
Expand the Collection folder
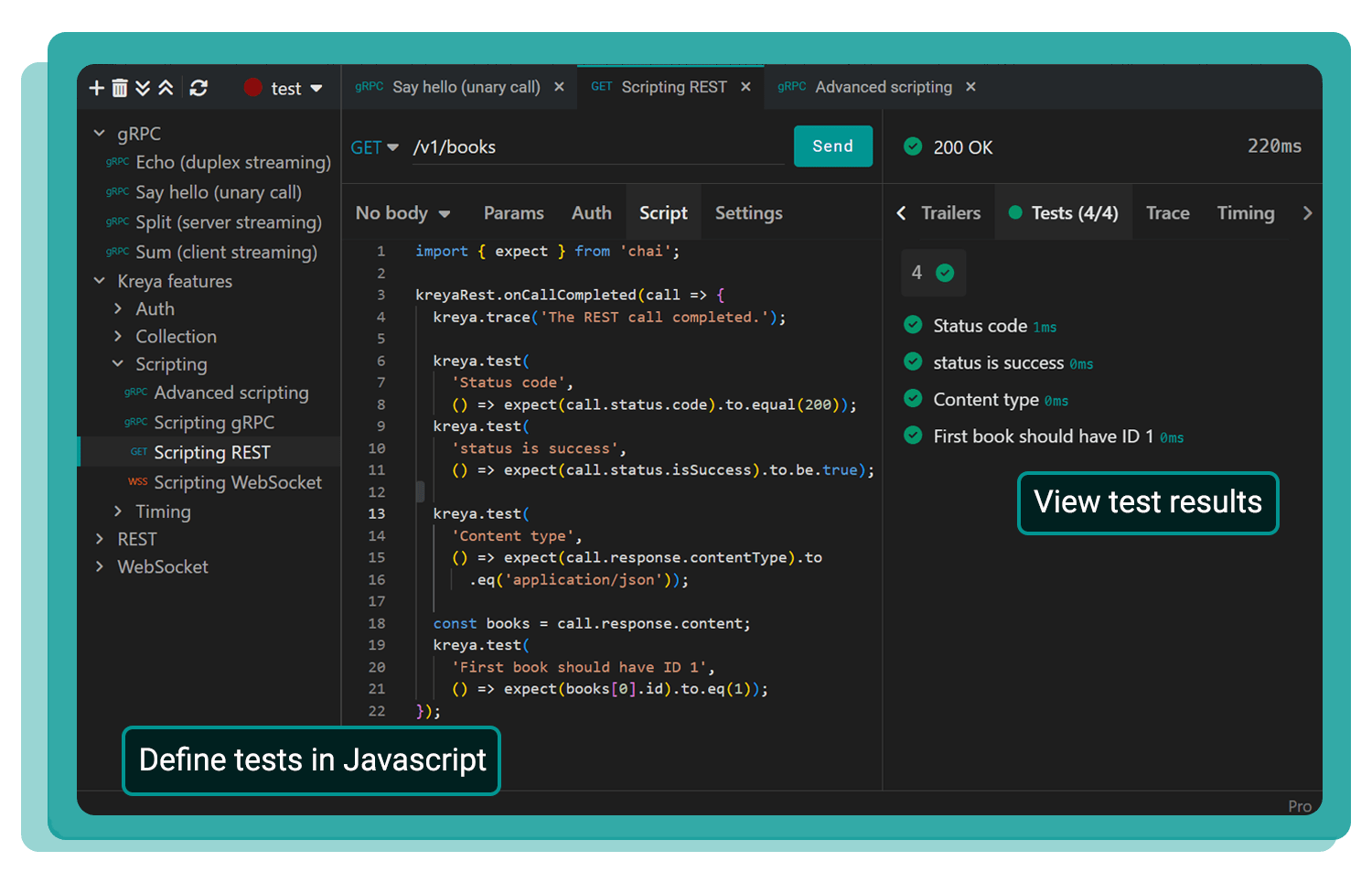(x=118, y=336)
